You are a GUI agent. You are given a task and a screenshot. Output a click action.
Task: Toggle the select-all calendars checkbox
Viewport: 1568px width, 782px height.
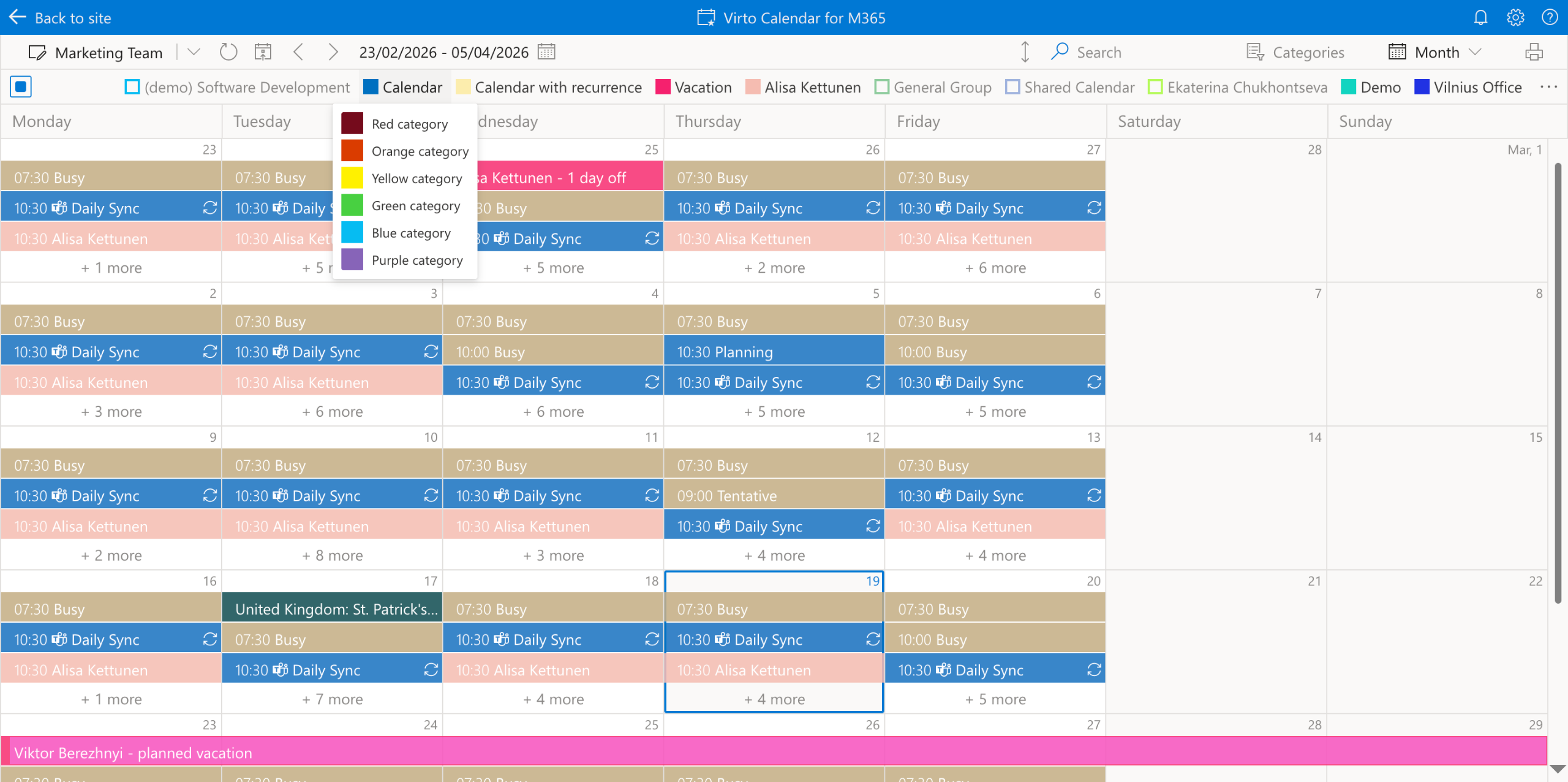pyautogui.click(x=21, y=87)
